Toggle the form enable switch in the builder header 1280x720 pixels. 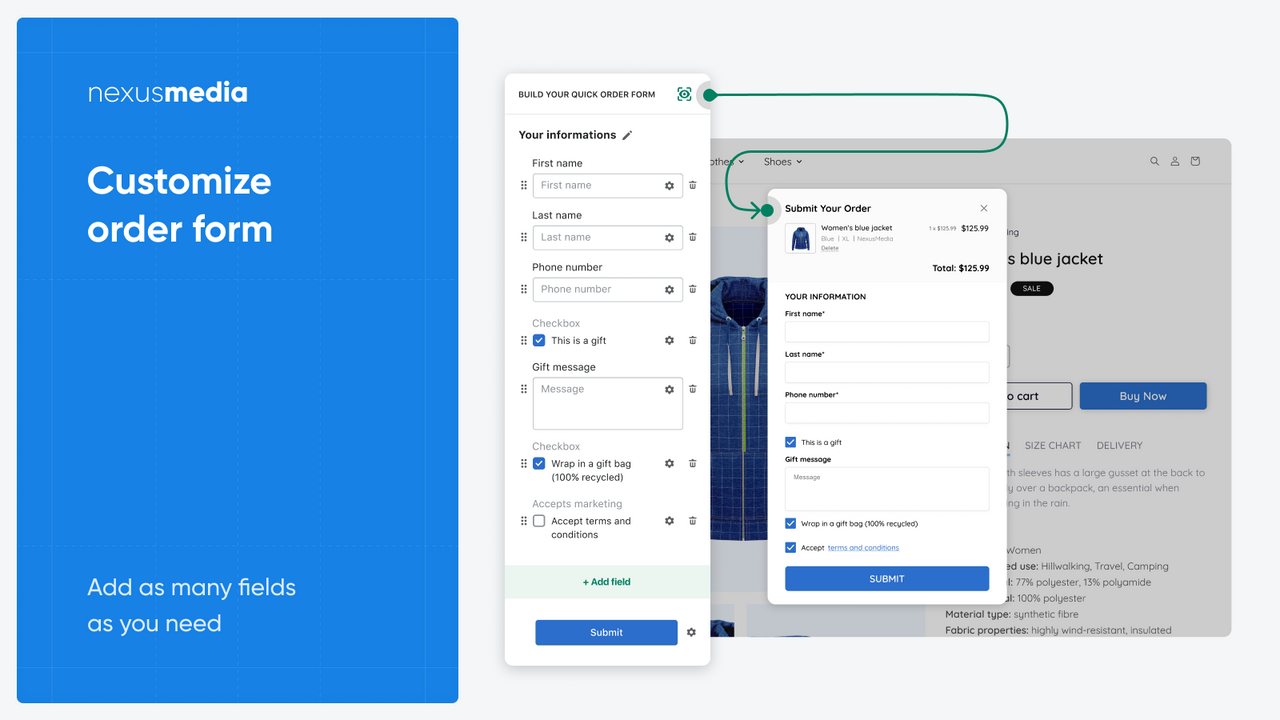707,94
